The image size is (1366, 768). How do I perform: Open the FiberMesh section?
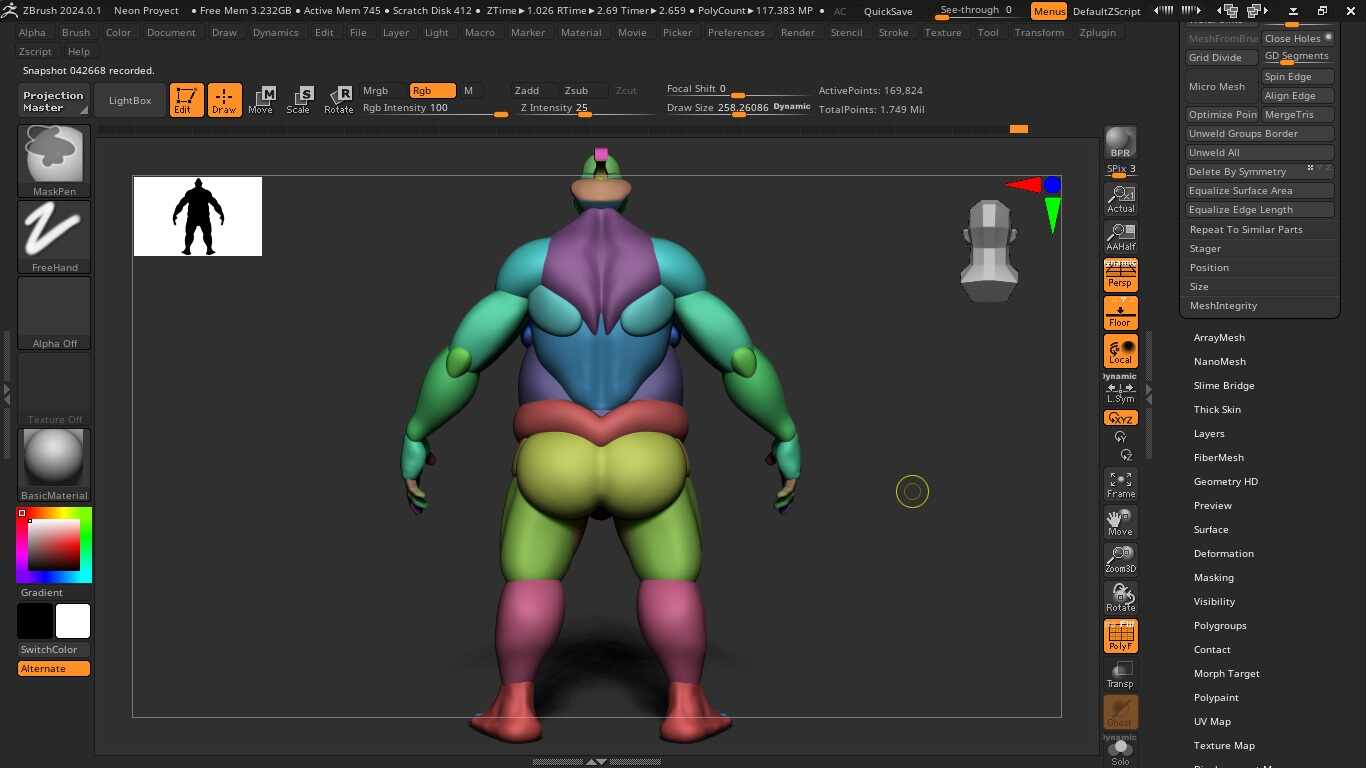click(x=1219, y=457)
